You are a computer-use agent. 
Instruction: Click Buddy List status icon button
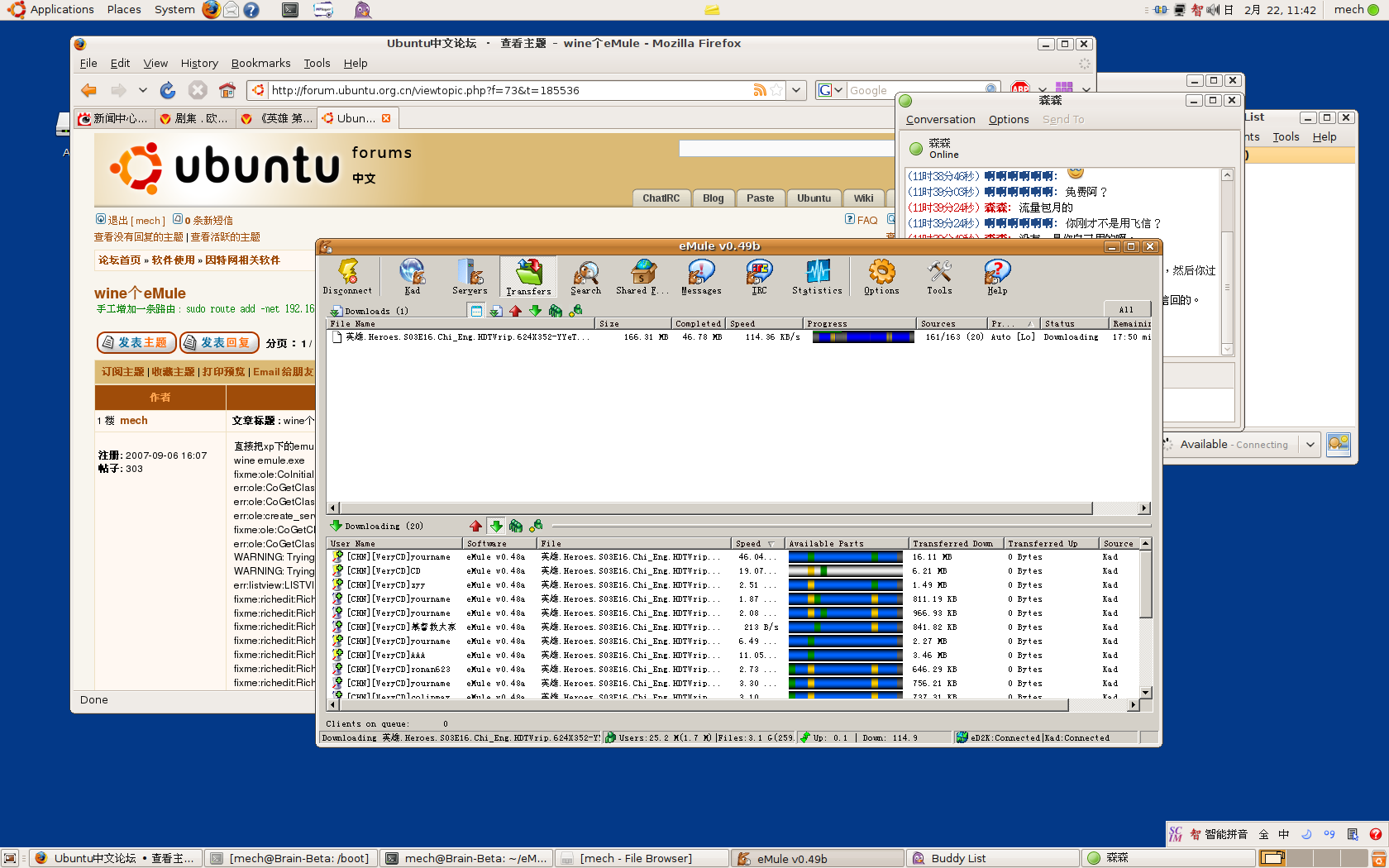(1339, 444)
